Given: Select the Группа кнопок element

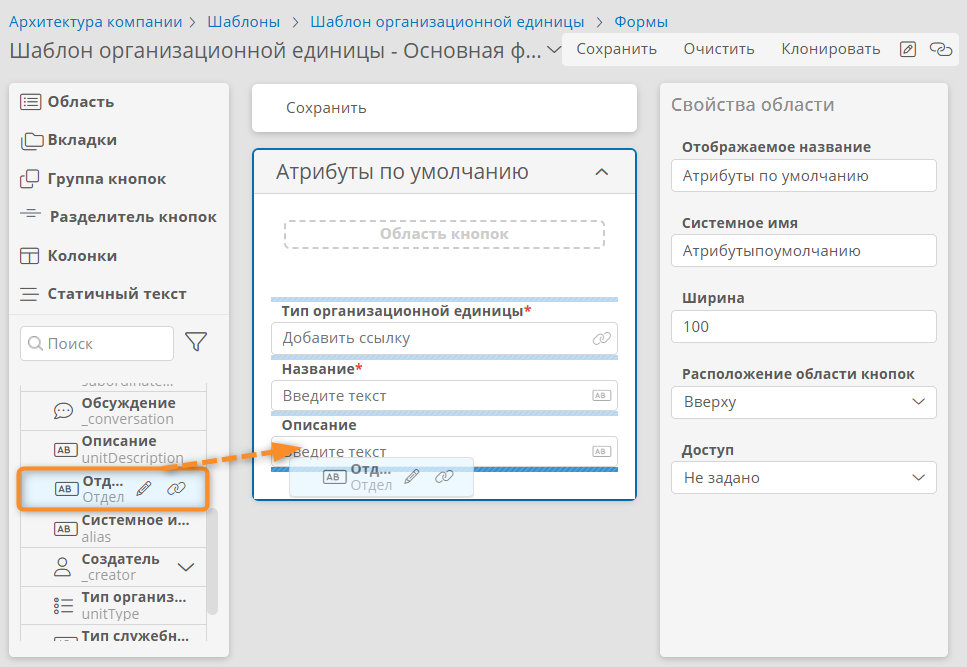Looking at the screenshot, I should pos(93,179).
